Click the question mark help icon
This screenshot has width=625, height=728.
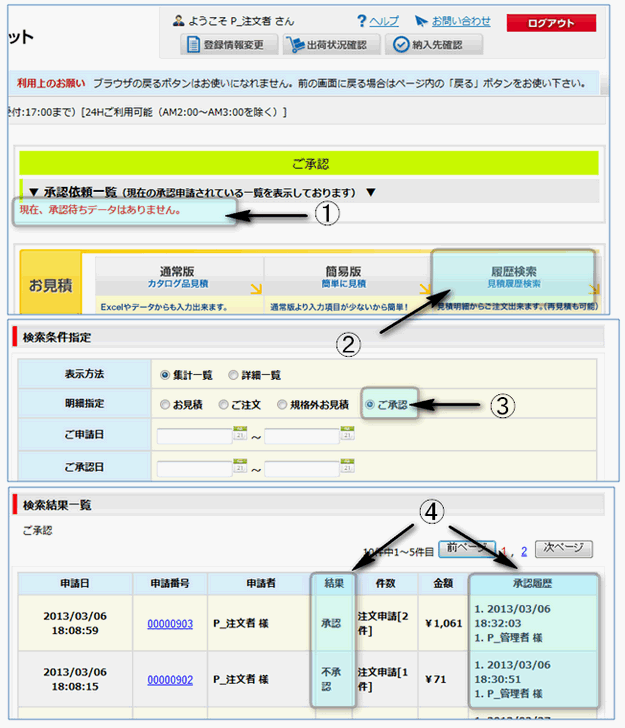(x=362, y=21)
